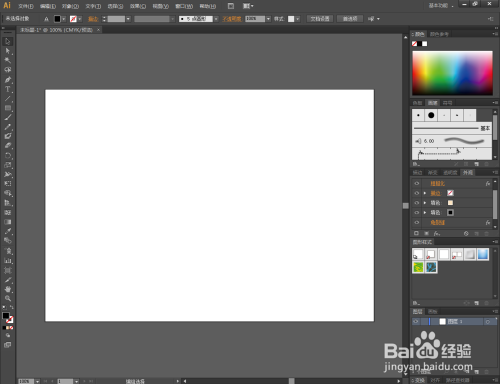Activate the Lasso tool
This screenshot has height=384, width=500.
coord(8,70)
